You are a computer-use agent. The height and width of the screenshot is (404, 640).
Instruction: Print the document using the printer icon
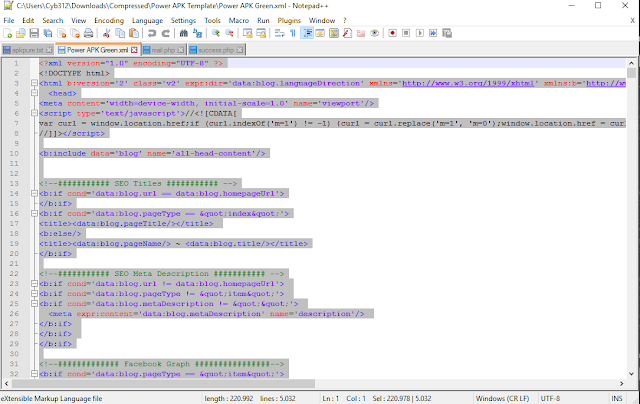click(88, 33)
